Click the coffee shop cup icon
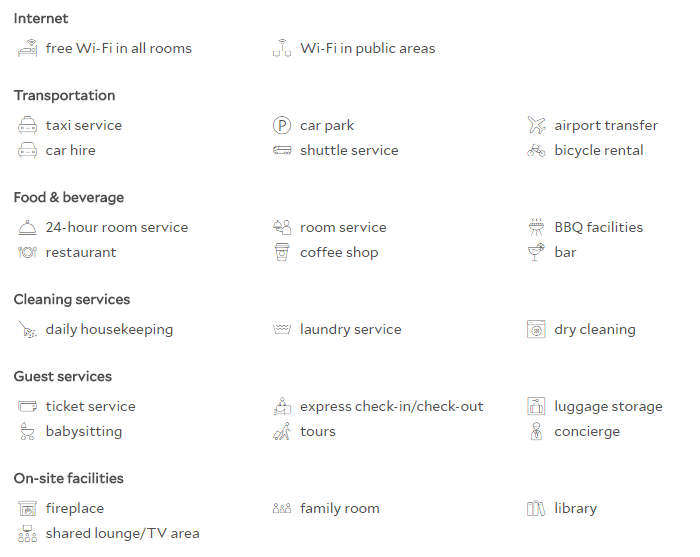The width and height of the screenshot is (700, 557). point(282,252)
